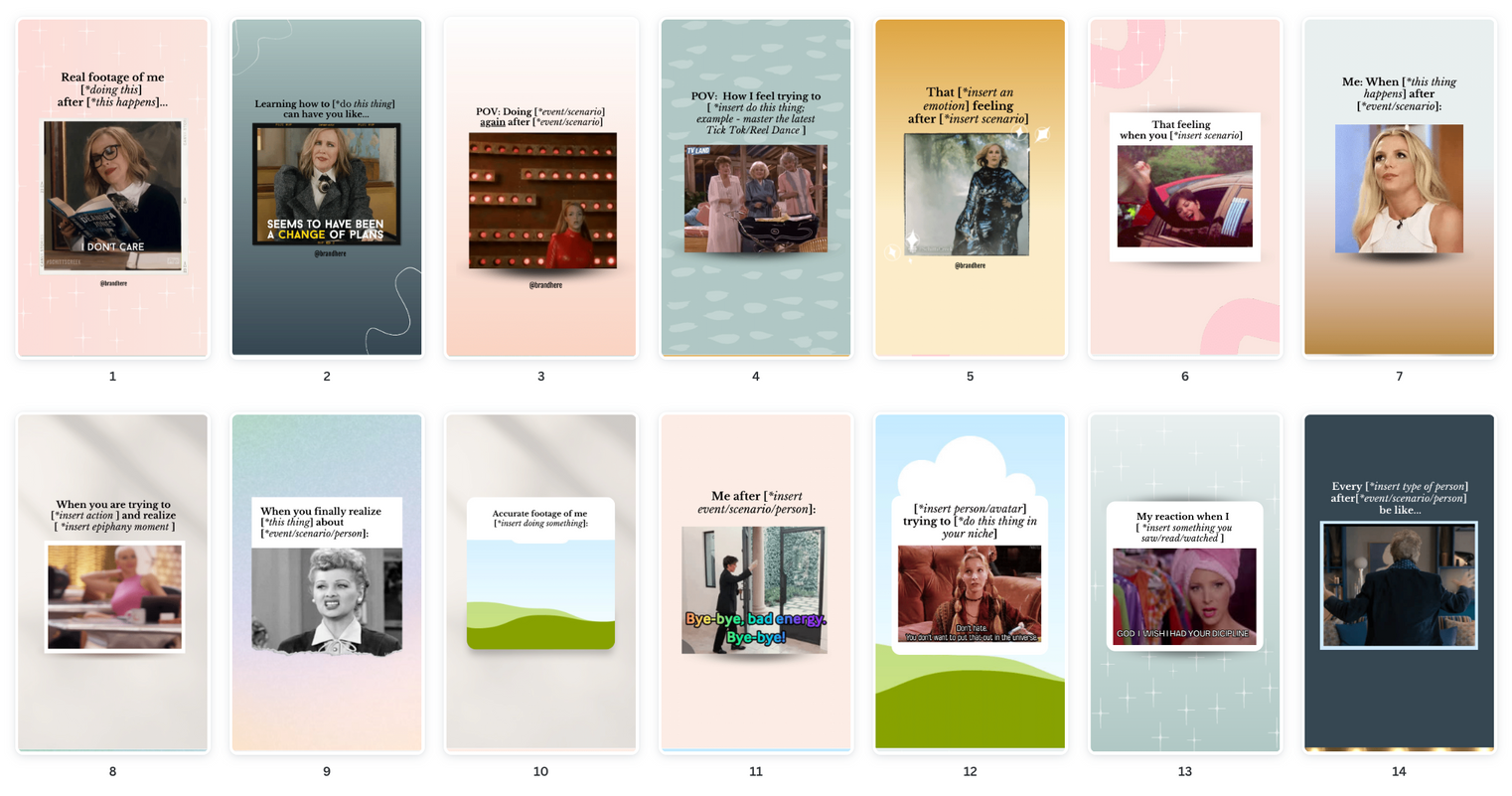Click the page number 2 label

(x=327, y=377)
